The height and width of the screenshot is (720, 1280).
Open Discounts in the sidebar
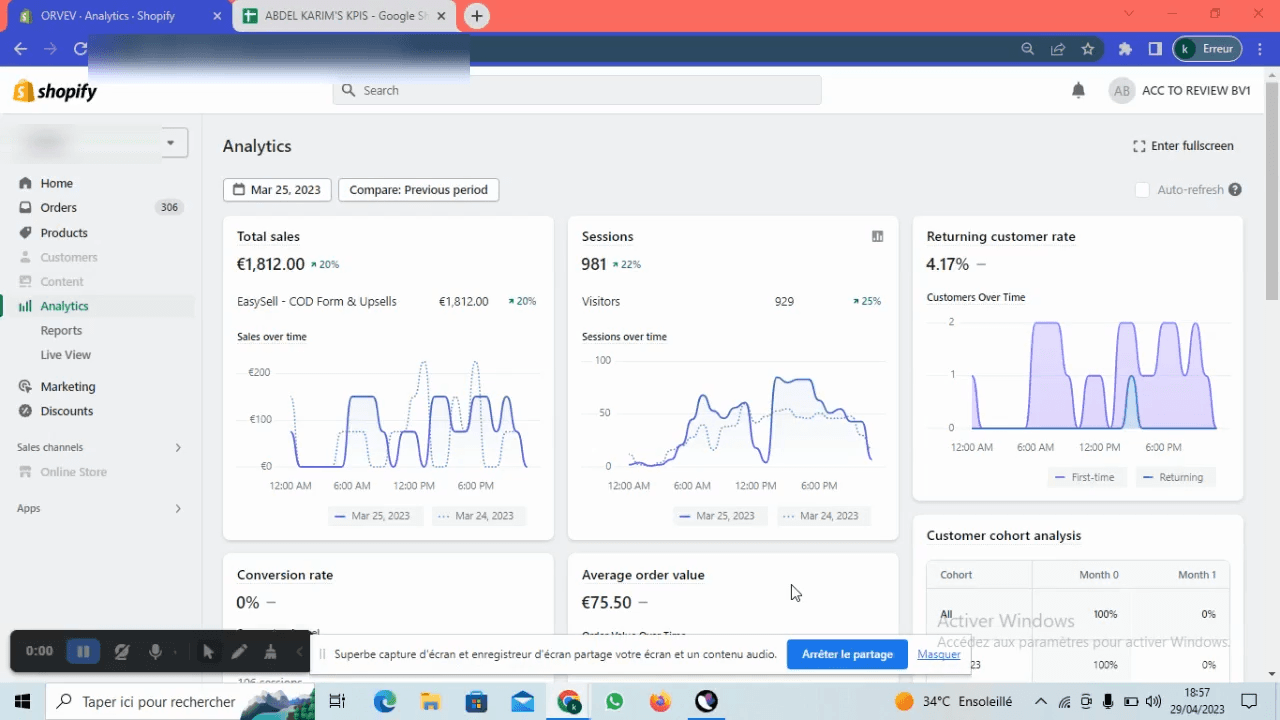click(67, 411)
